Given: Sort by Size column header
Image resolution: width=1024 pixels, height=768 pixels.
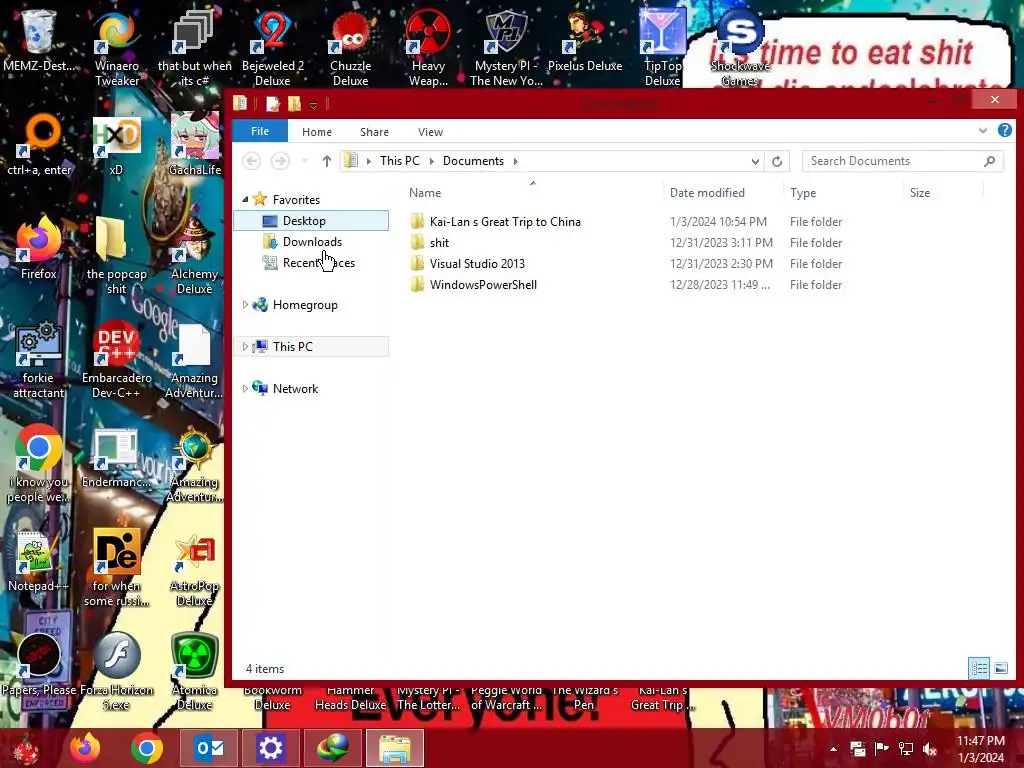Looking at the screenshot, I should (944, 193).
